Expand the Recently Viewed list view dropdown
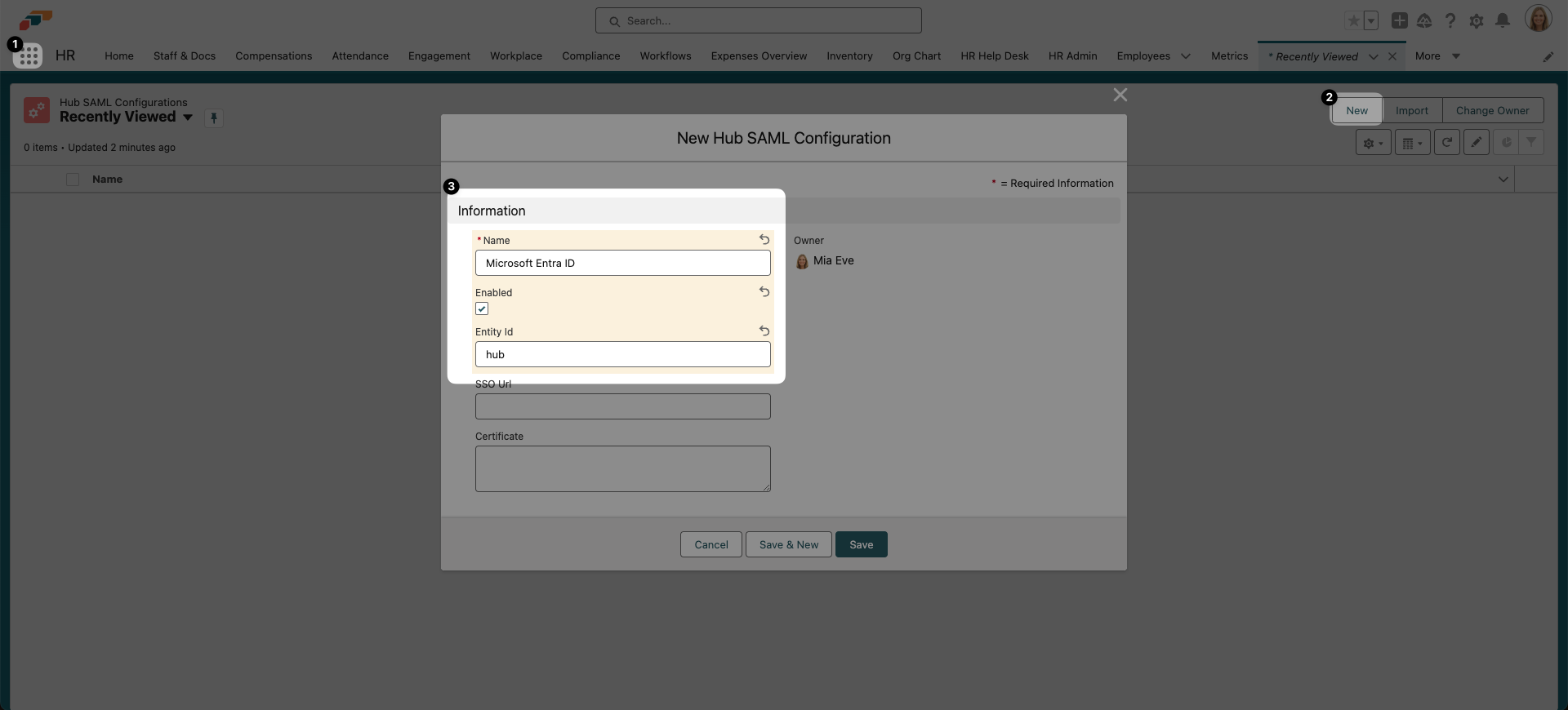 188,118
